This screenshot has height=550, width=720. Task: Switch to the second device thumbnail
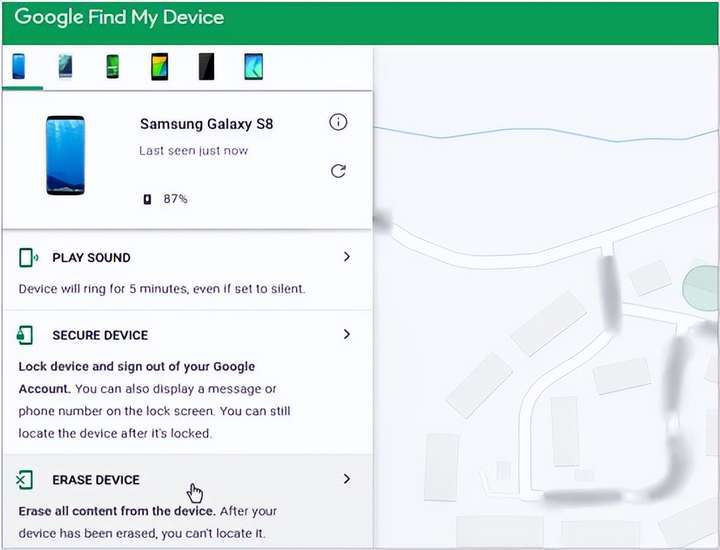tap(66, 67)
